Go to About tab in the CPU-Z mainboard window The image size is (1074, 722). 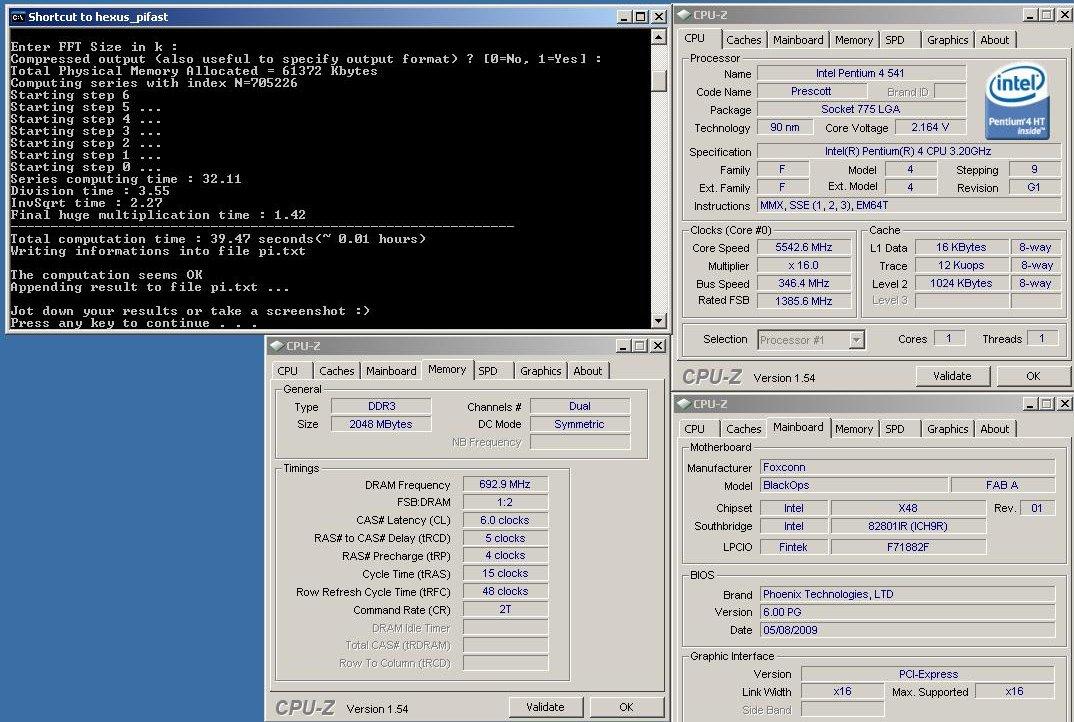[x=994, y=429]
